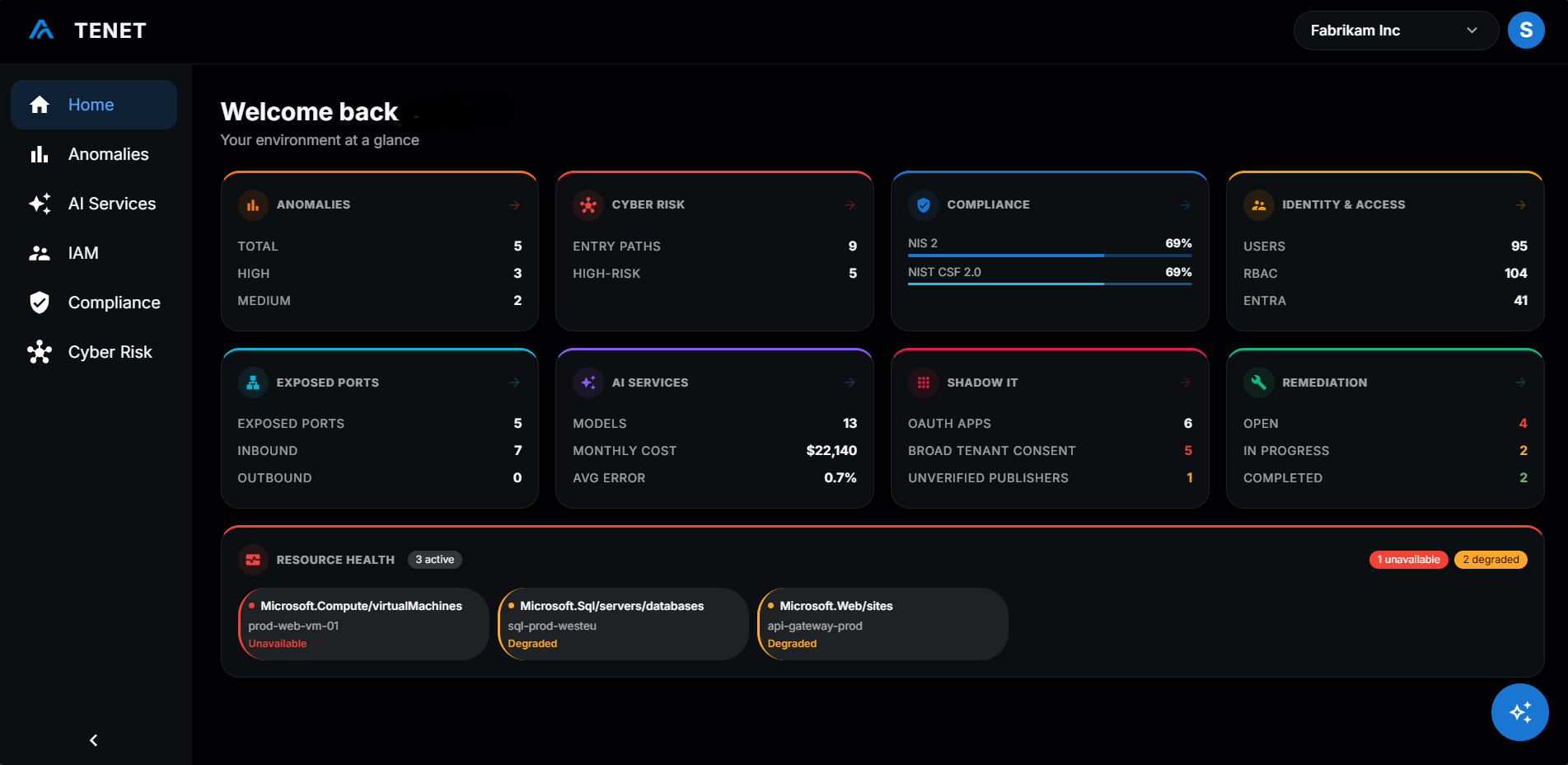The width and height of the screenshot is (1568, 765).
Task: Open the Fabrikam Inc tenant dropdown
Action: tap(1395, 31)
